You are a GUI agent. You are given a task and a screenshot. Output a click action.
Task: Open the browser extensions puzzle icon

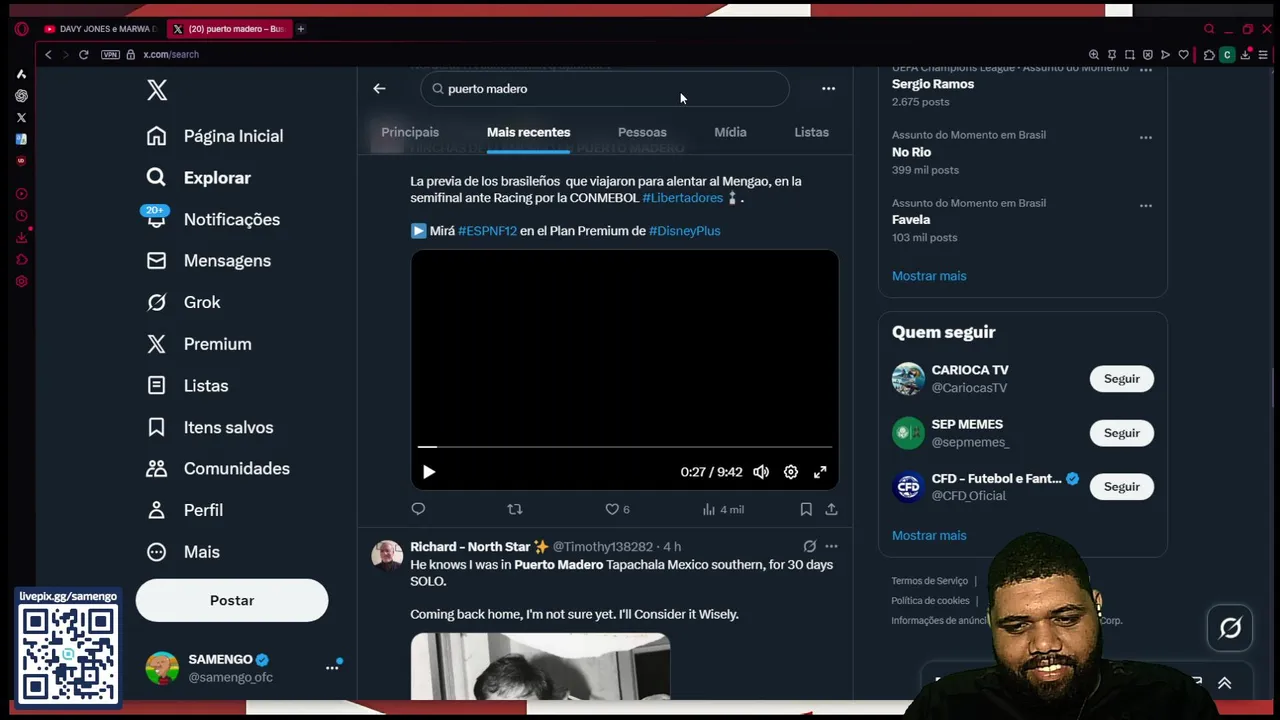click(1209, 55)
